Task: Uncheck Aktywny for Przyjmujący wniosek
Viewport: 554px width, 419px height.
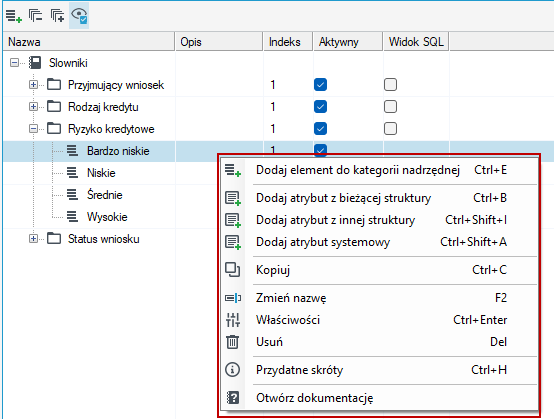Action: pyautogui.click(x=320, y=85)
